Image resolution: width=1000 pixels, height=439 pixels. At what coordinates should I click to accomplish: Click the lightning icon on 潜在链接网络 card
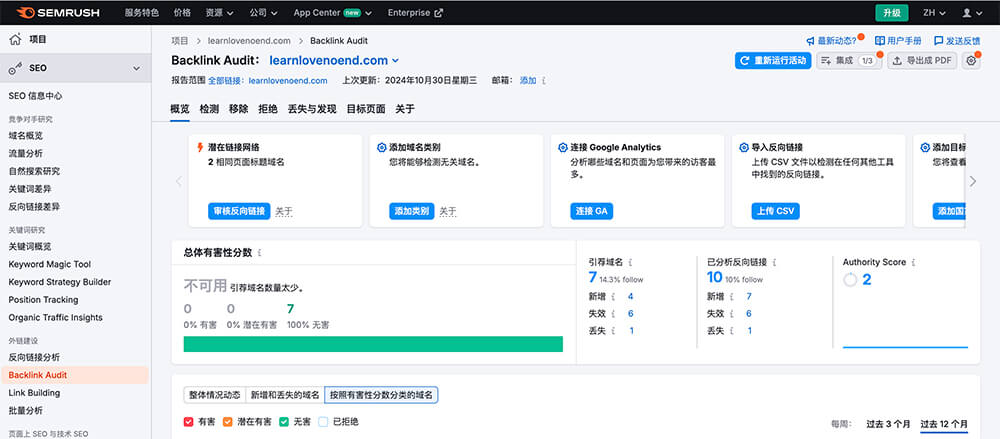[200, 147]
